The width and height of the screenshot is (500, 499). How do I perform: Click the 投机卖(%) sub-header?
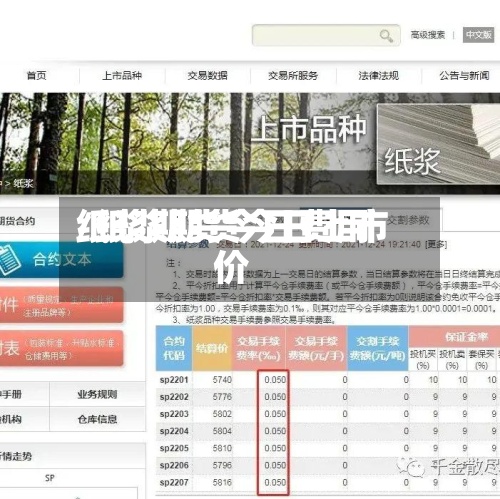point(452,359)
